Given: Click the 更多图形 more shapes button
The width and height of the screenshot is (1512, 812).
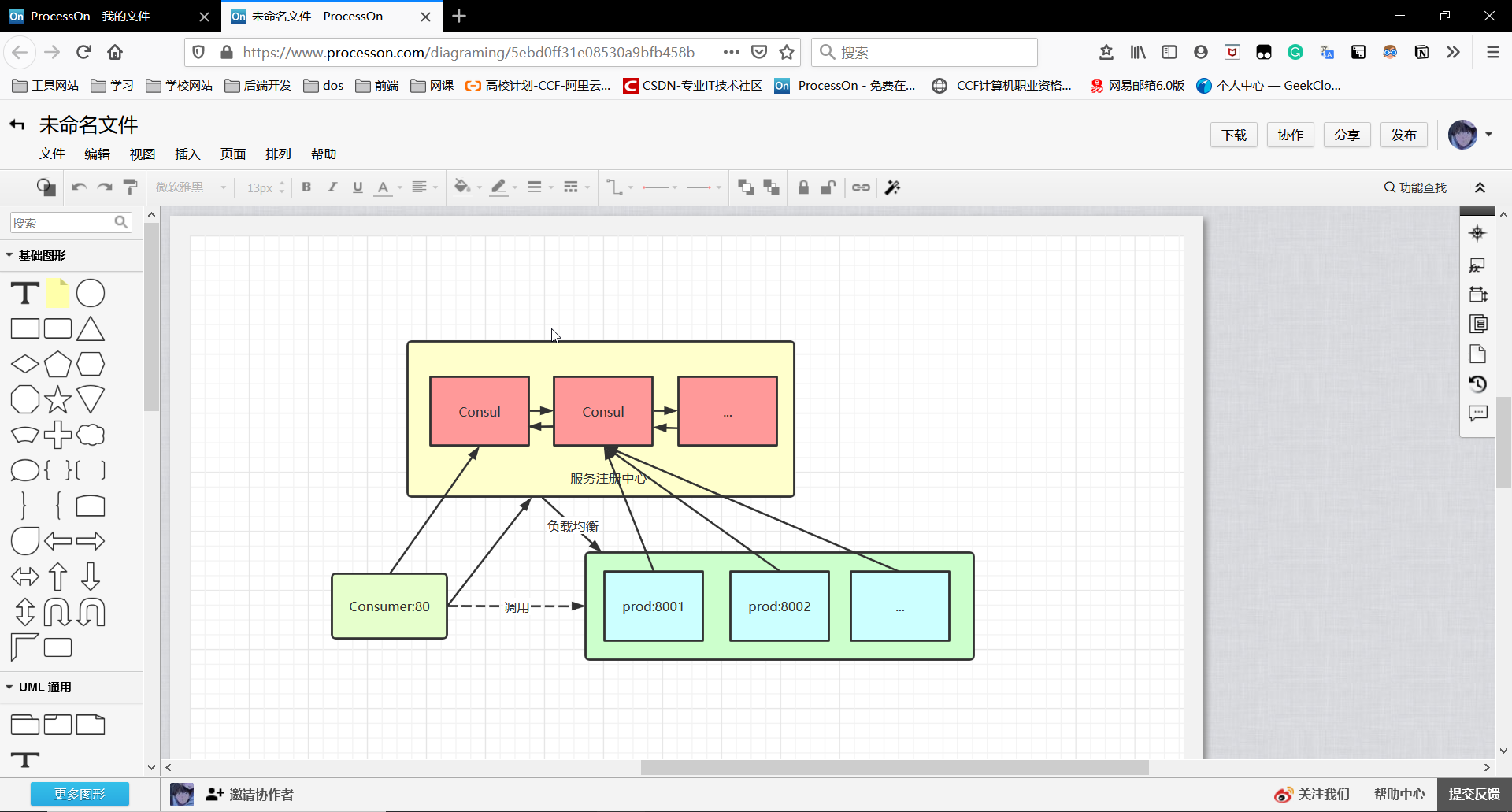Looking at the screenshot, I should coord(80,794).
